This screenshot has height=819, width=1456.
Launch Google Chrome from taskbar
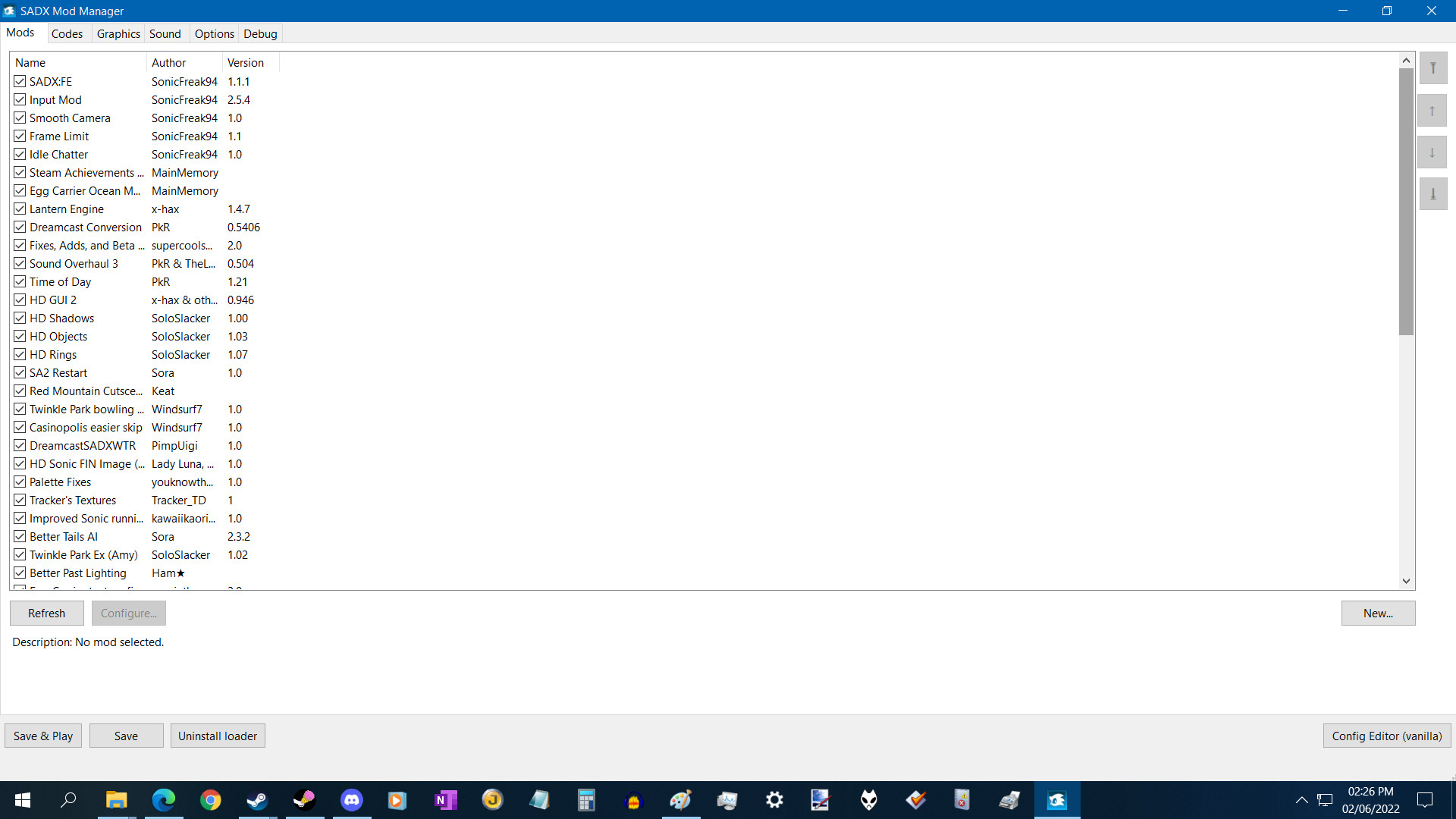click(x=210, y=800)
